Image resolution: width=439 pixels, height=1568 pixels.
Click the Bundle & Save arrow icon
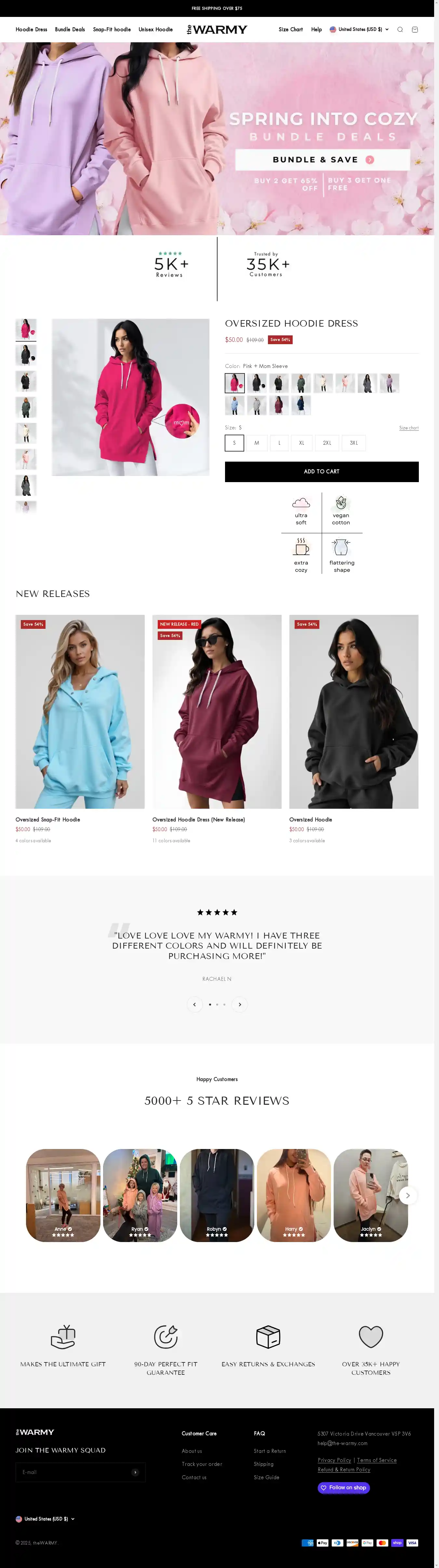[370, 159]
